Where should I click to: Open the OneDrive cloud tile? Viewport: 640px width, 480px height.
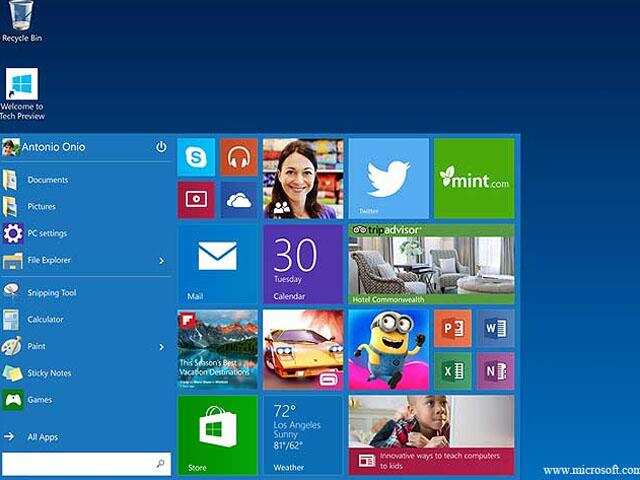coord(238,200)
